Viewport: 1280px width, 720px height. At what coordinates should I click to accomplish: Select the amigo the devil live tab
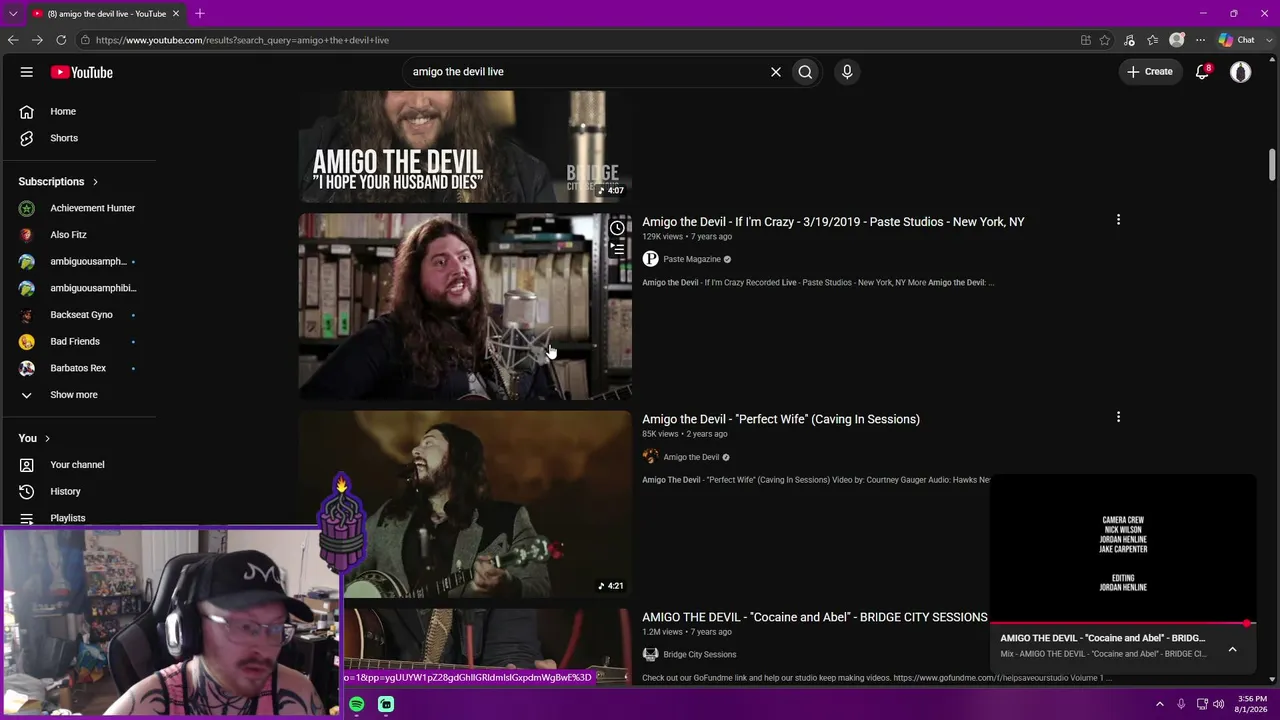pos(105,14)
